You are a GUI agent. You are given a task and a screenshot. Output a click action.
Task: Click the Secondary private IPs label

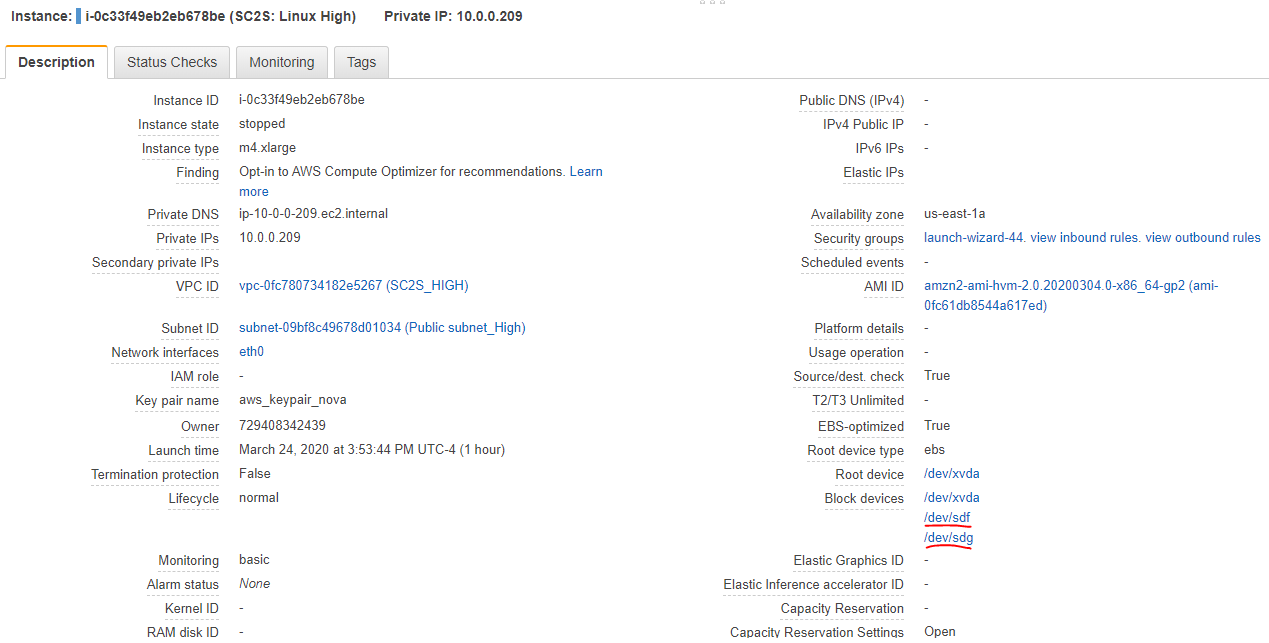click(x=155, y=263)
